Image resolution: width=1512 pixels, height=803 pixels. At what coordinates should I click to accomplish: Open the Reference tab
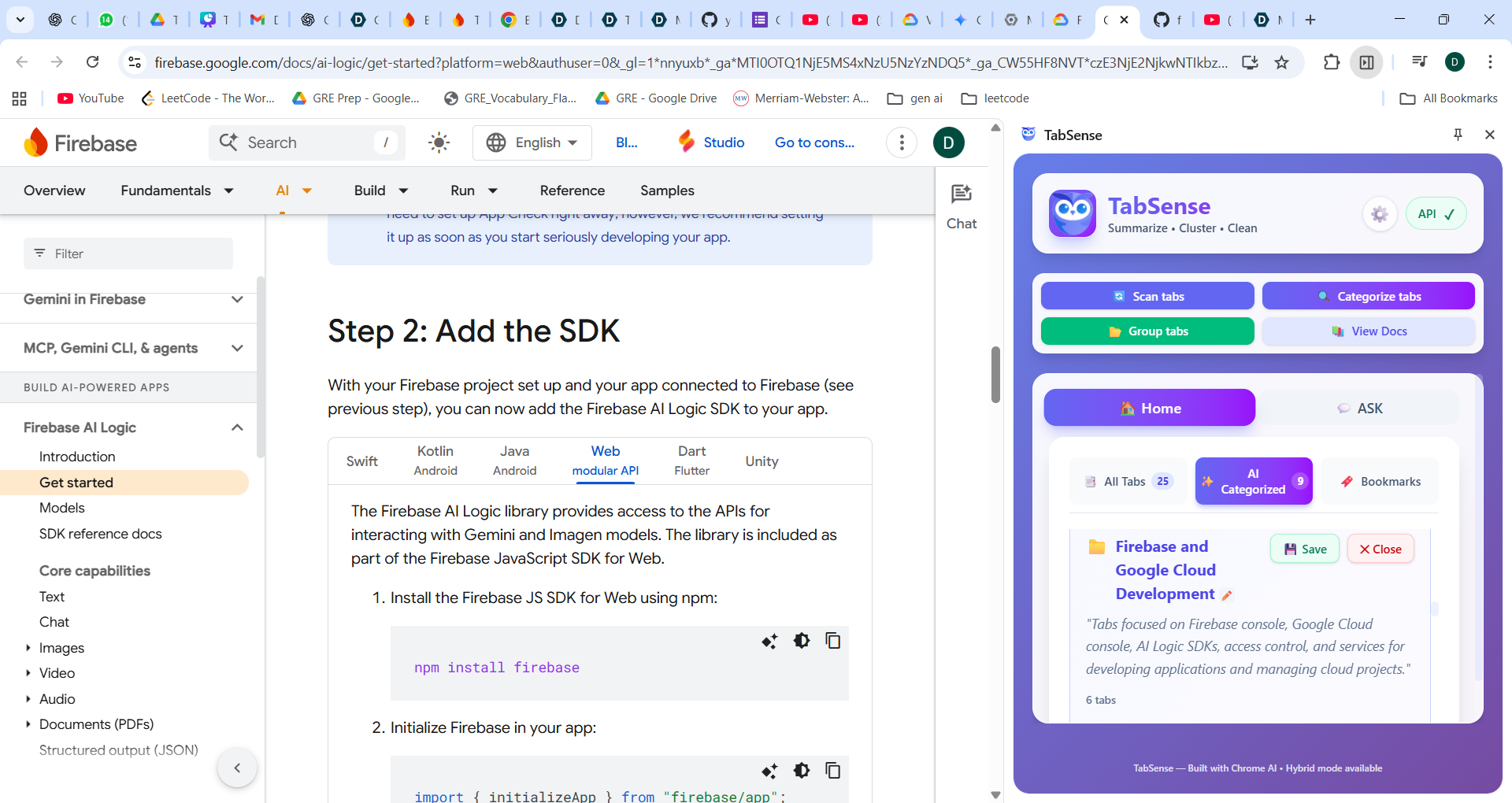(573, 191)
